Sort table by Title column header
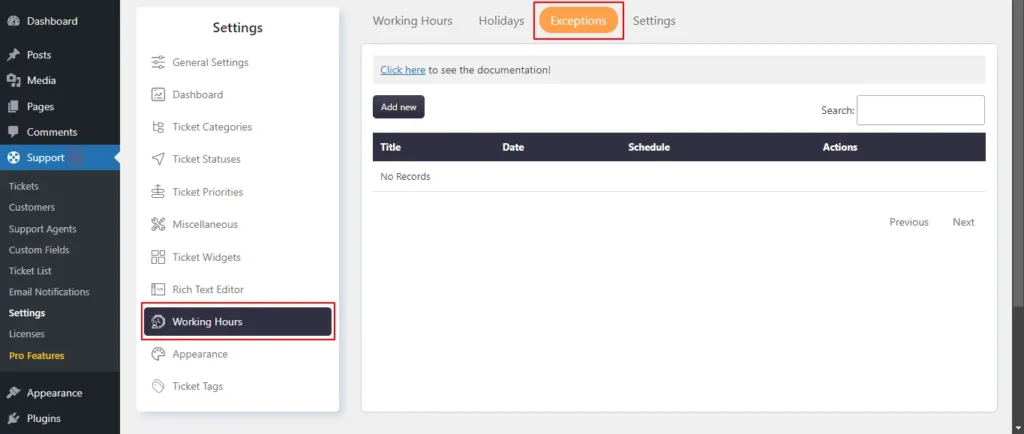This screenshot has height=434, width=1024. [x=390, y=147]
